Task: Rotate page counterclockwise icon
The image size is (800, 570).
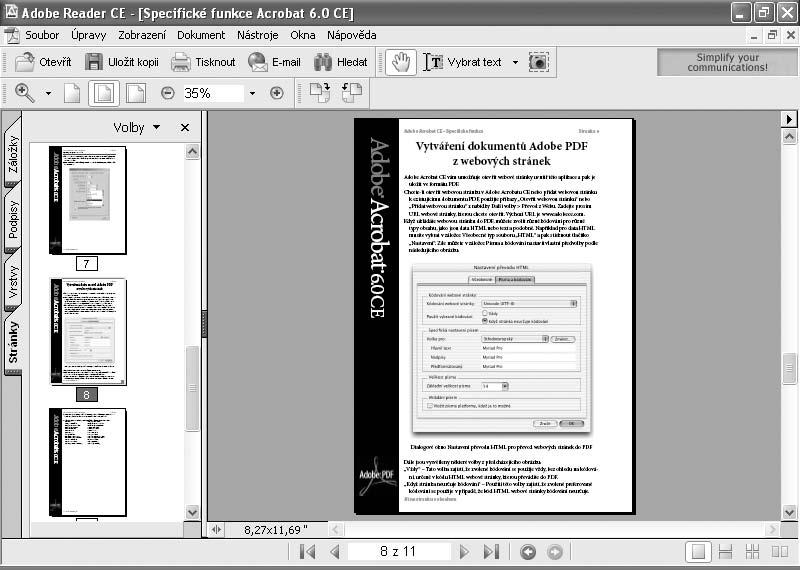Action: (x=352, y=93)
